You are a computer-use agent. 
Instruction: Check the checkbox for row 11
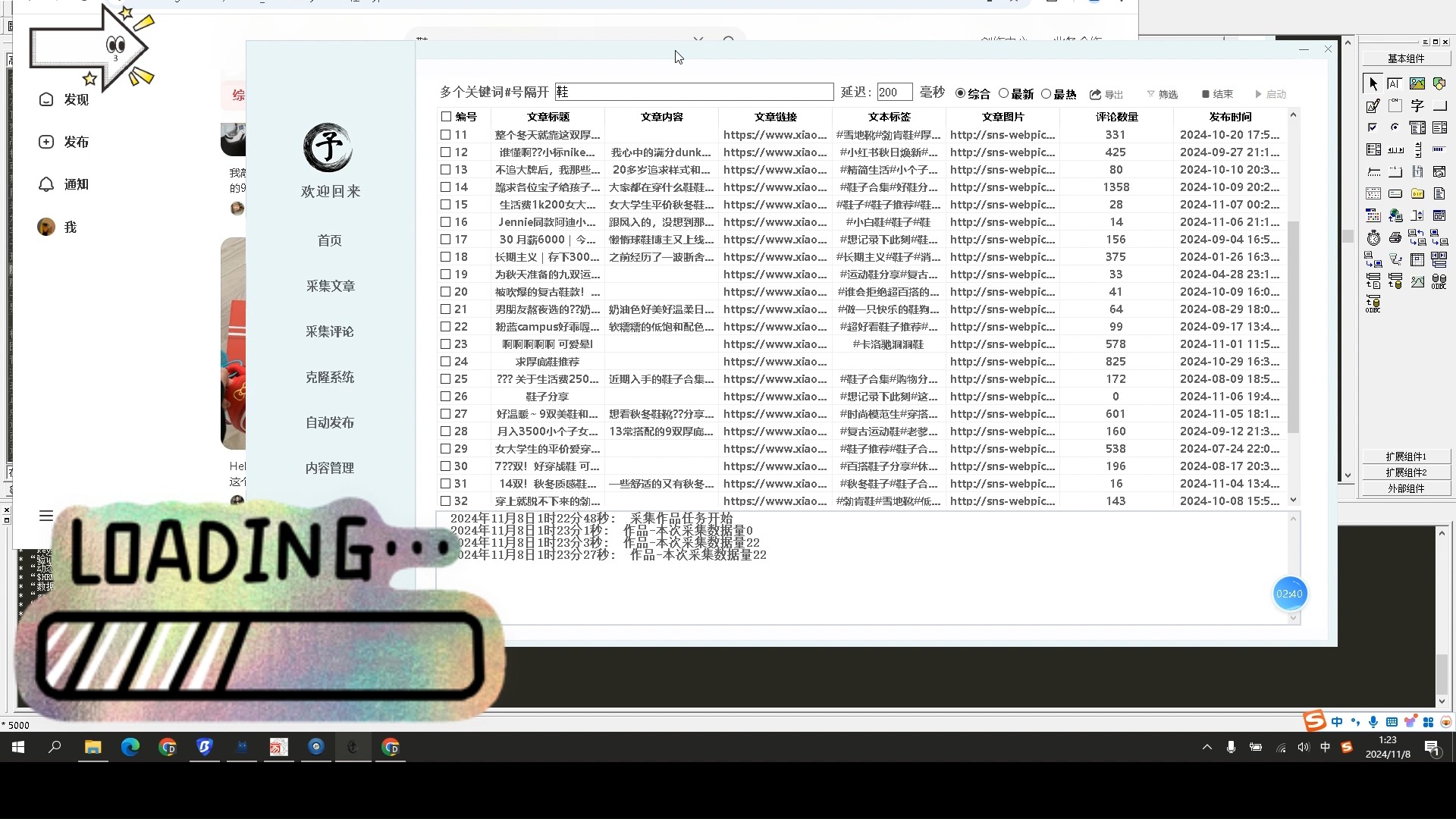[446, 134]
